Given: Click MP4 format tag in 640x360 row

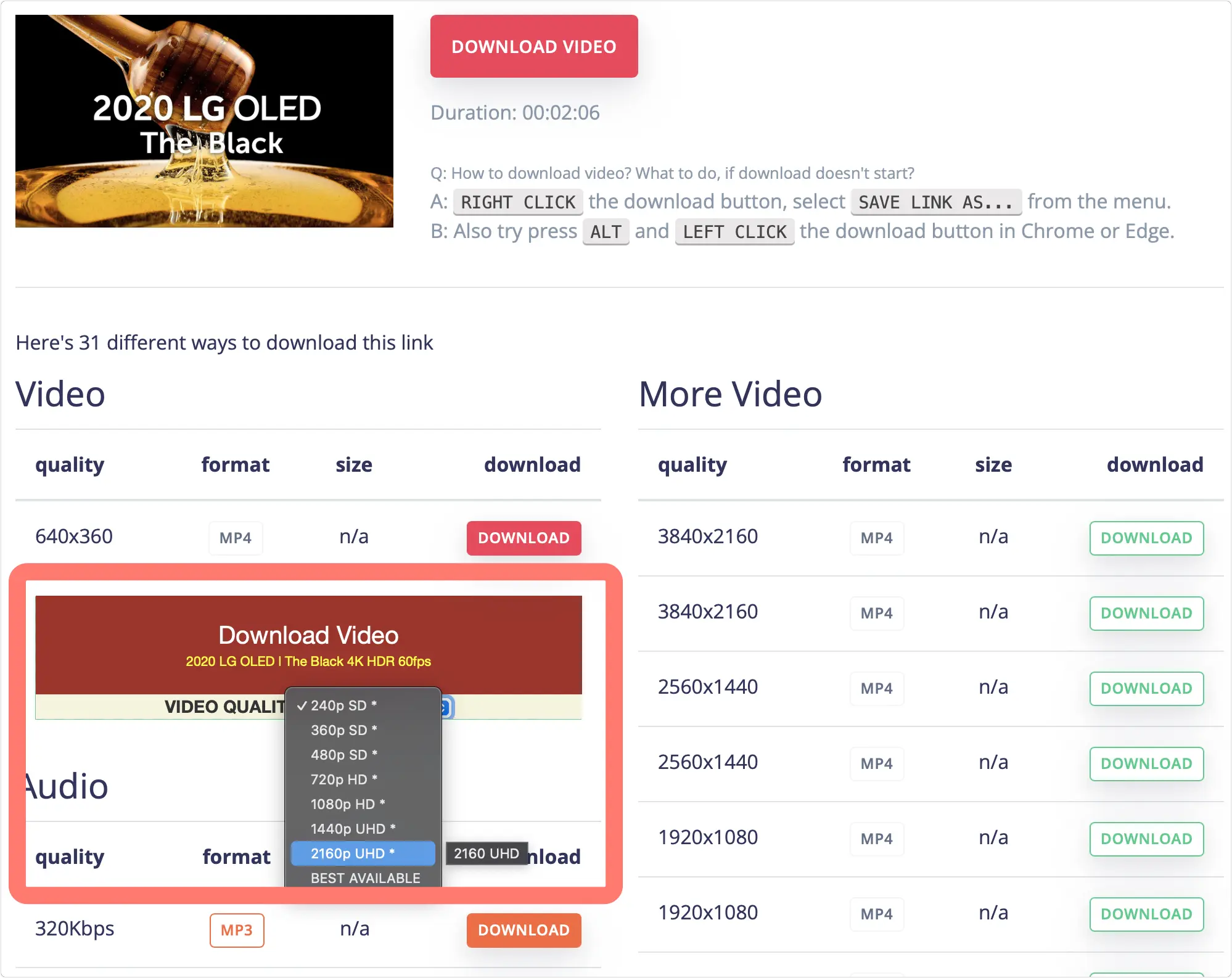Looking at the screenshot, I should pyautogui.click(x=236, y=538).
